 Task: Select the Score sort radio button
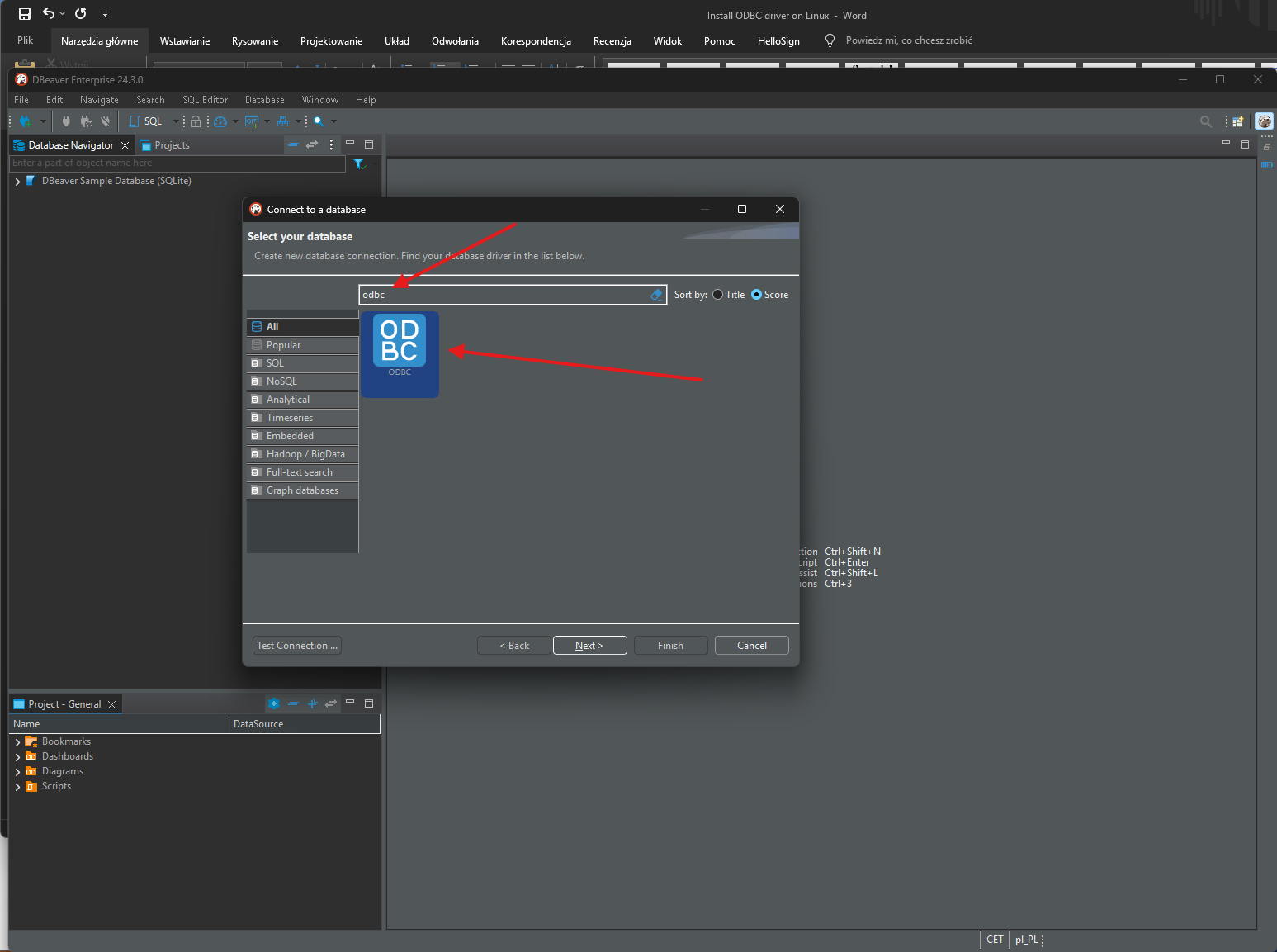[x=756, y=295]
